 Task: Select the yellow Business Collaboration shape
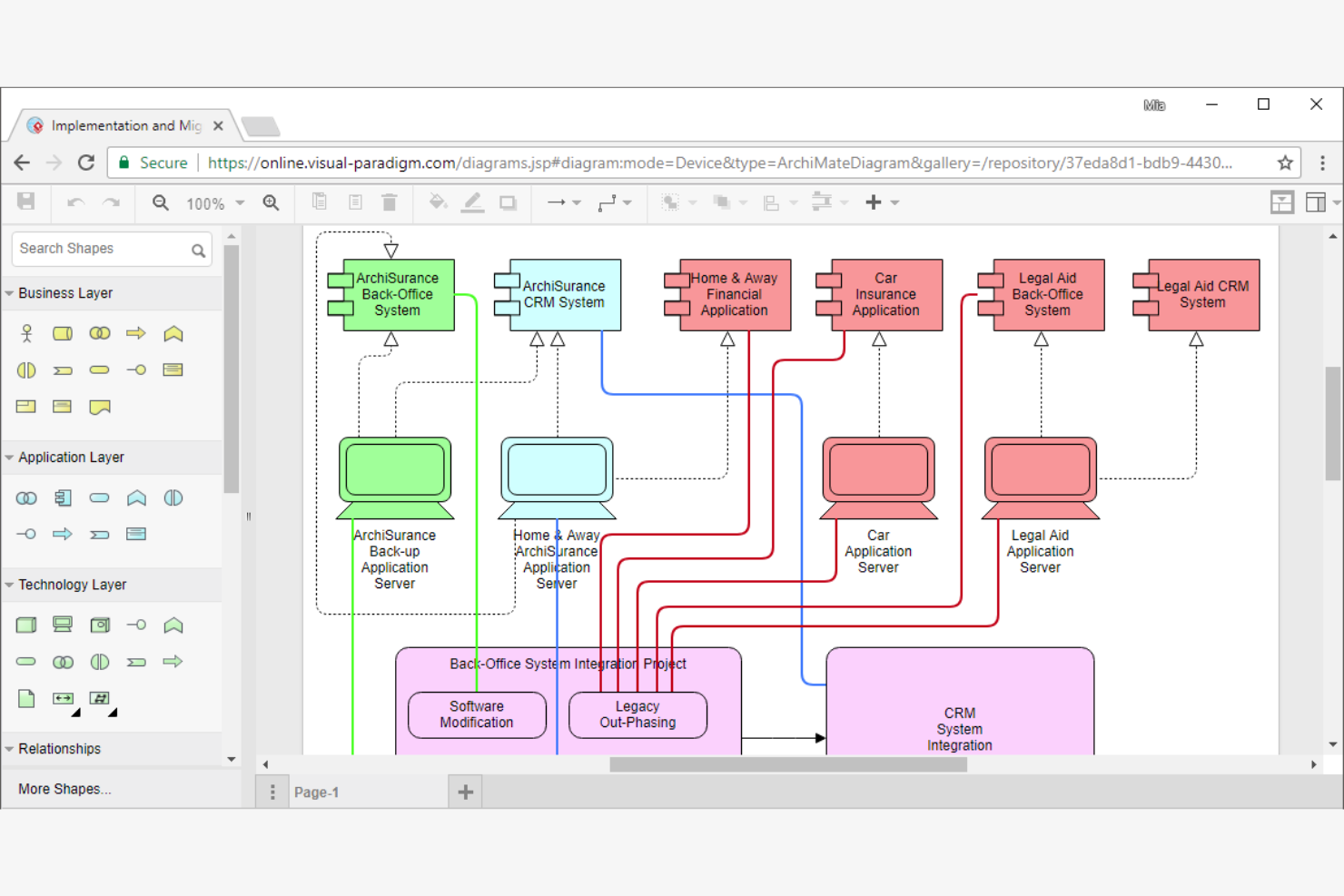tap(100, 333)
